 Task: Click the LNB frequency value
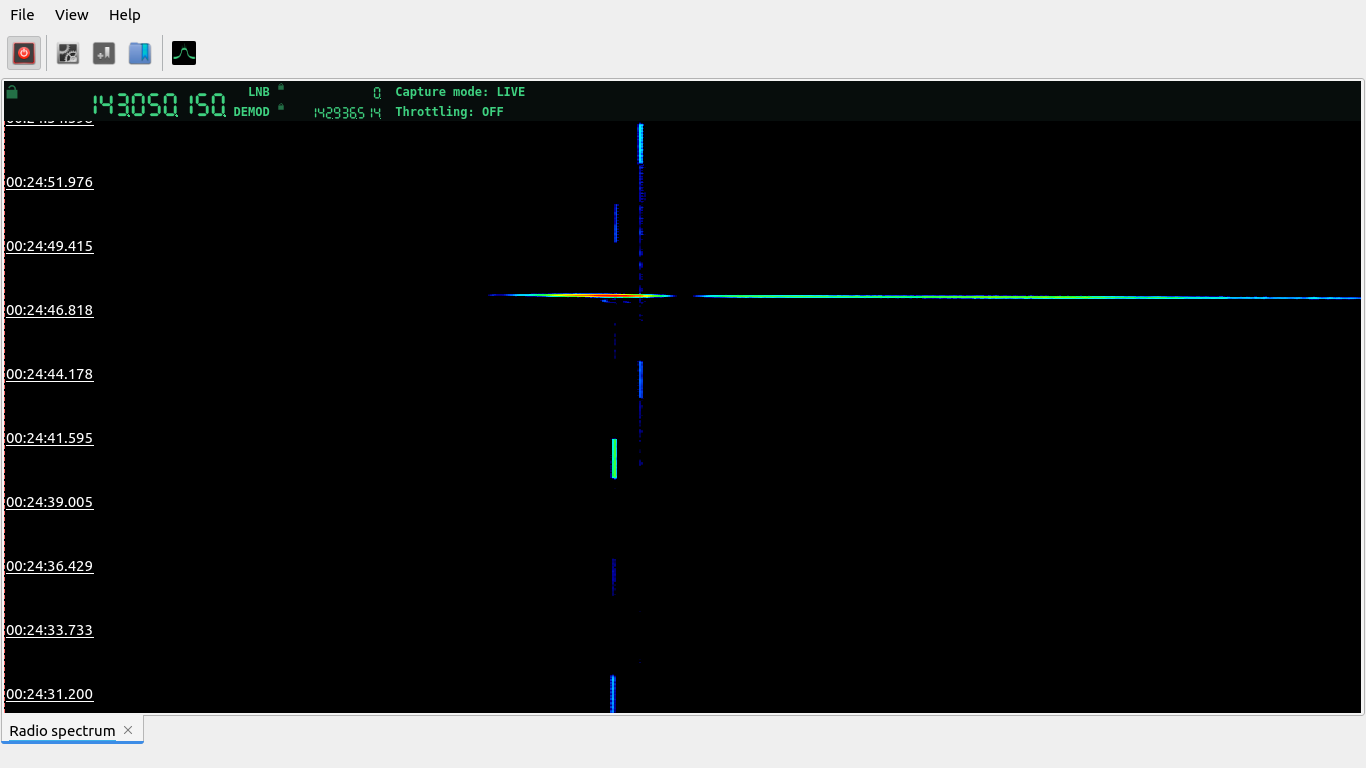377,92
